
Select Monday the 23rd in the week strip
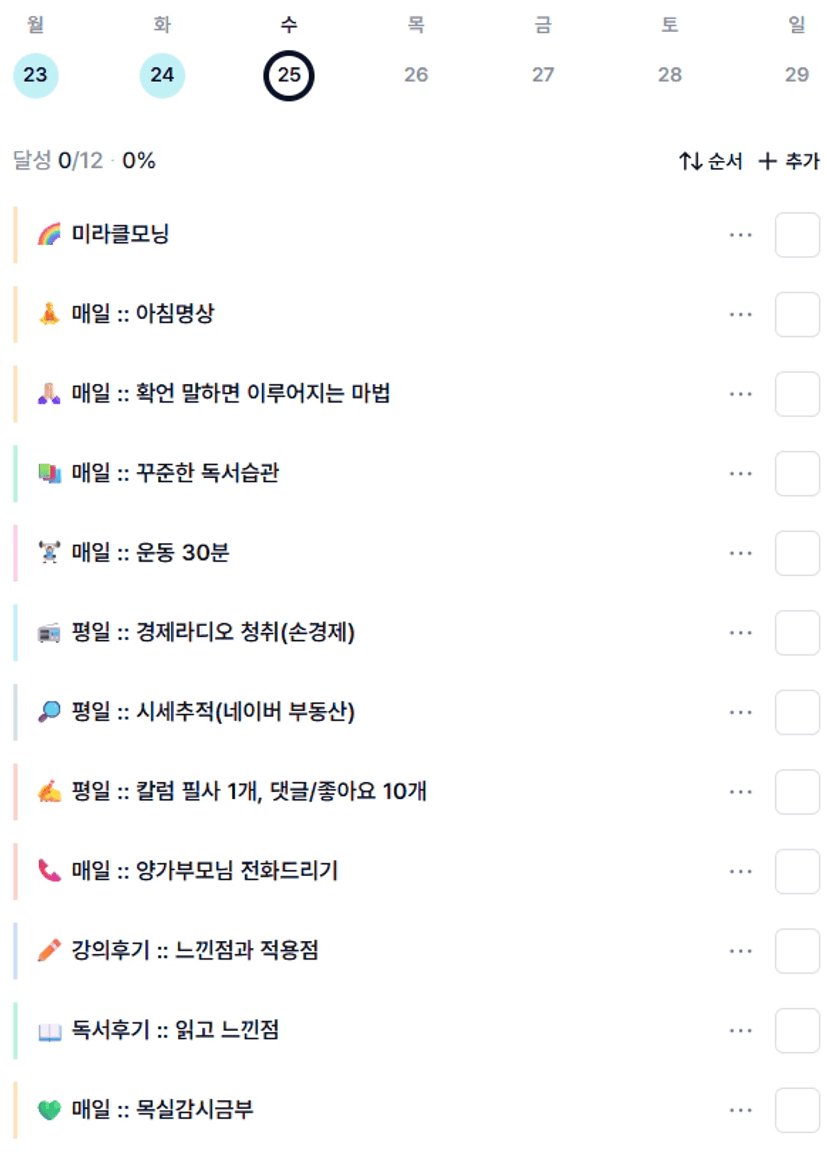(36, 75)
